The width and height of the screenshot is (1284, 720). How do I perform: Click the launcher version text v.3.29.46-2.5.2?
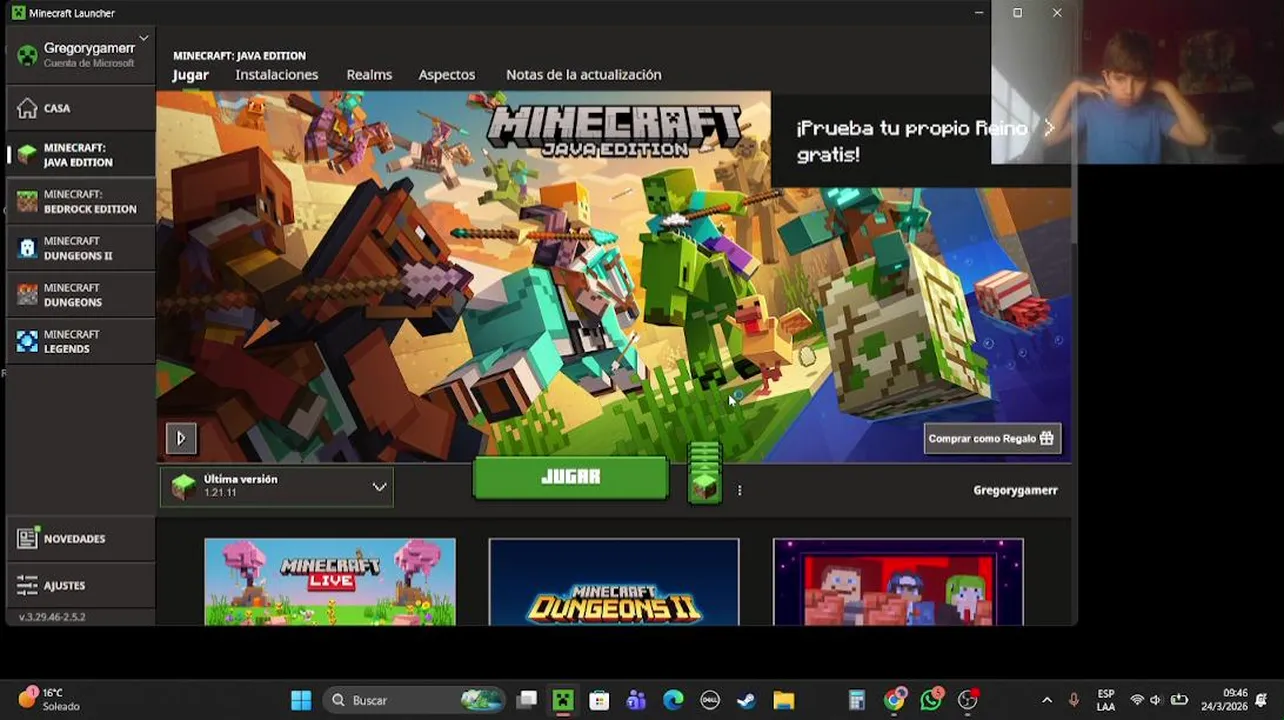[x=52, y=617]
